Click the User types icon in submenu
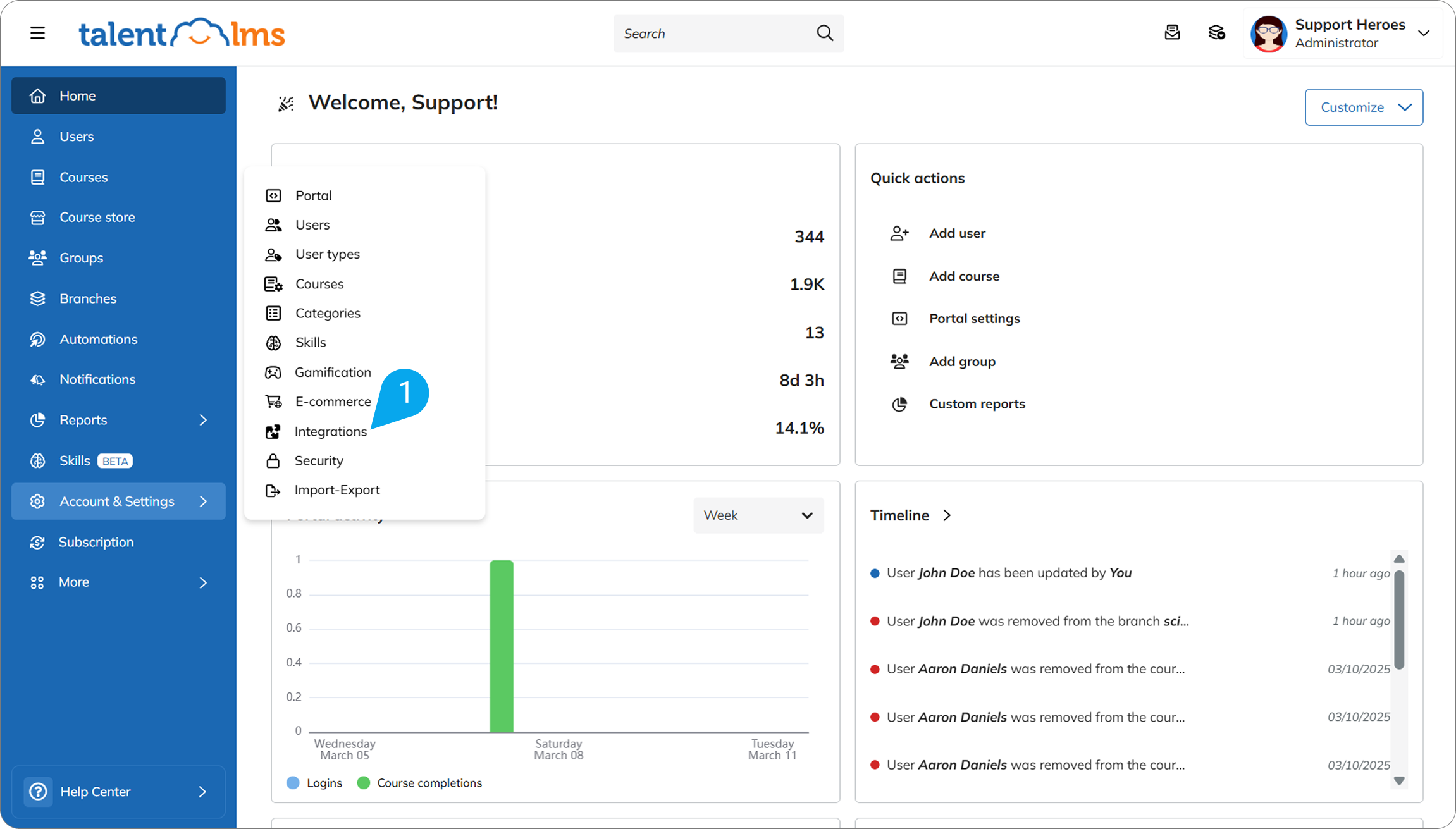 [x=273, y=254]
